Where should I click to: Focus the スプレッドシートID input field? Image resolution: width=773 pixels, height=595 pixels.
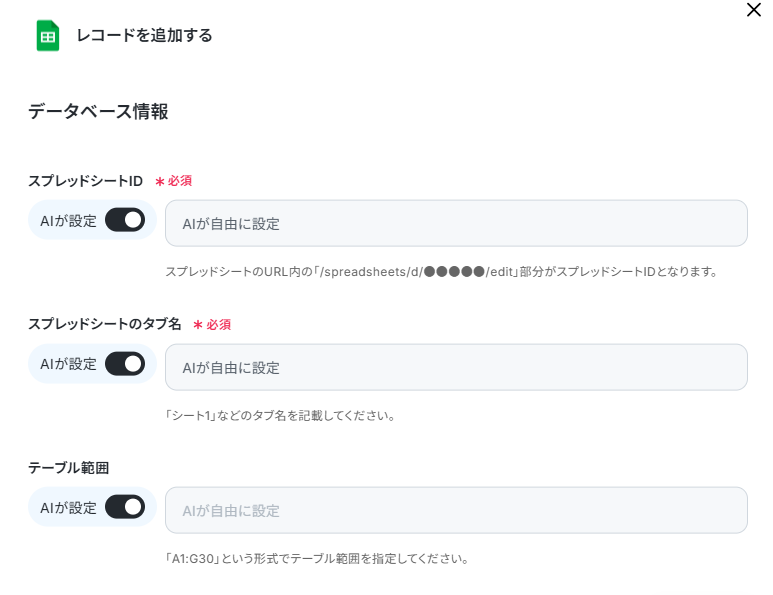coord(456,223)
